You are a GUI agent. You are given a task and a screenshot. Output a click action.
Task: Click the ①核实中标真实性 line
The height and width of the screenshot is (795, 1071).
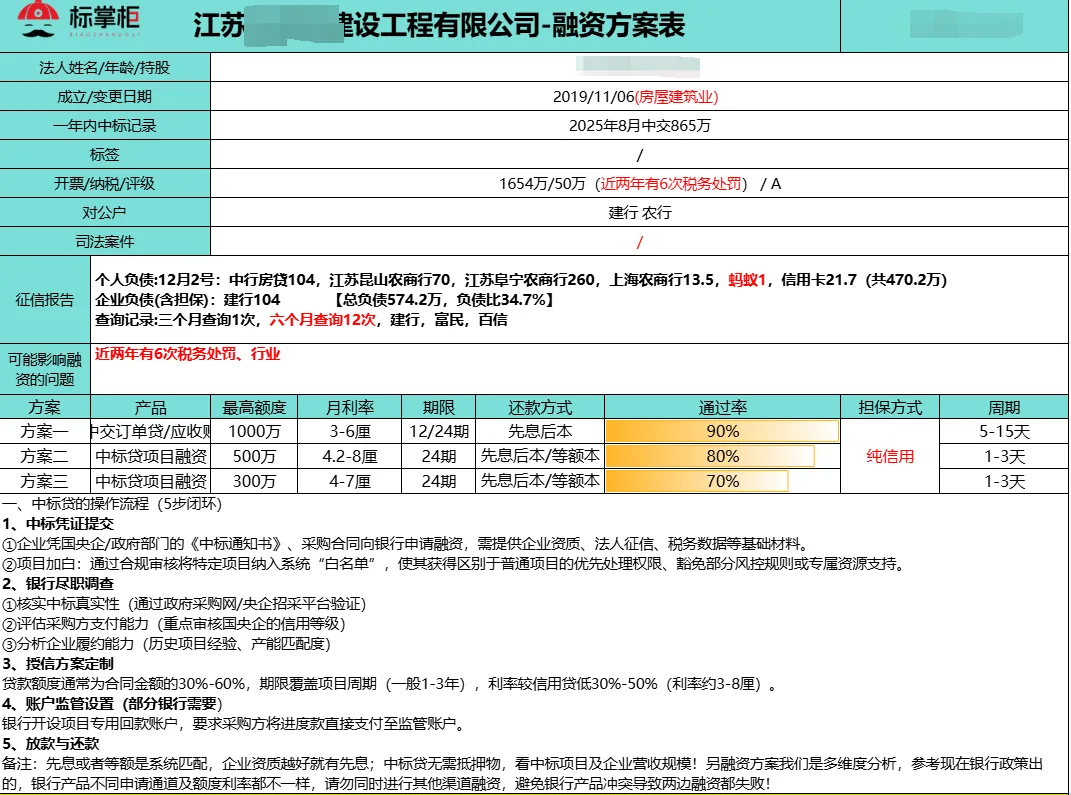[184, 604]
